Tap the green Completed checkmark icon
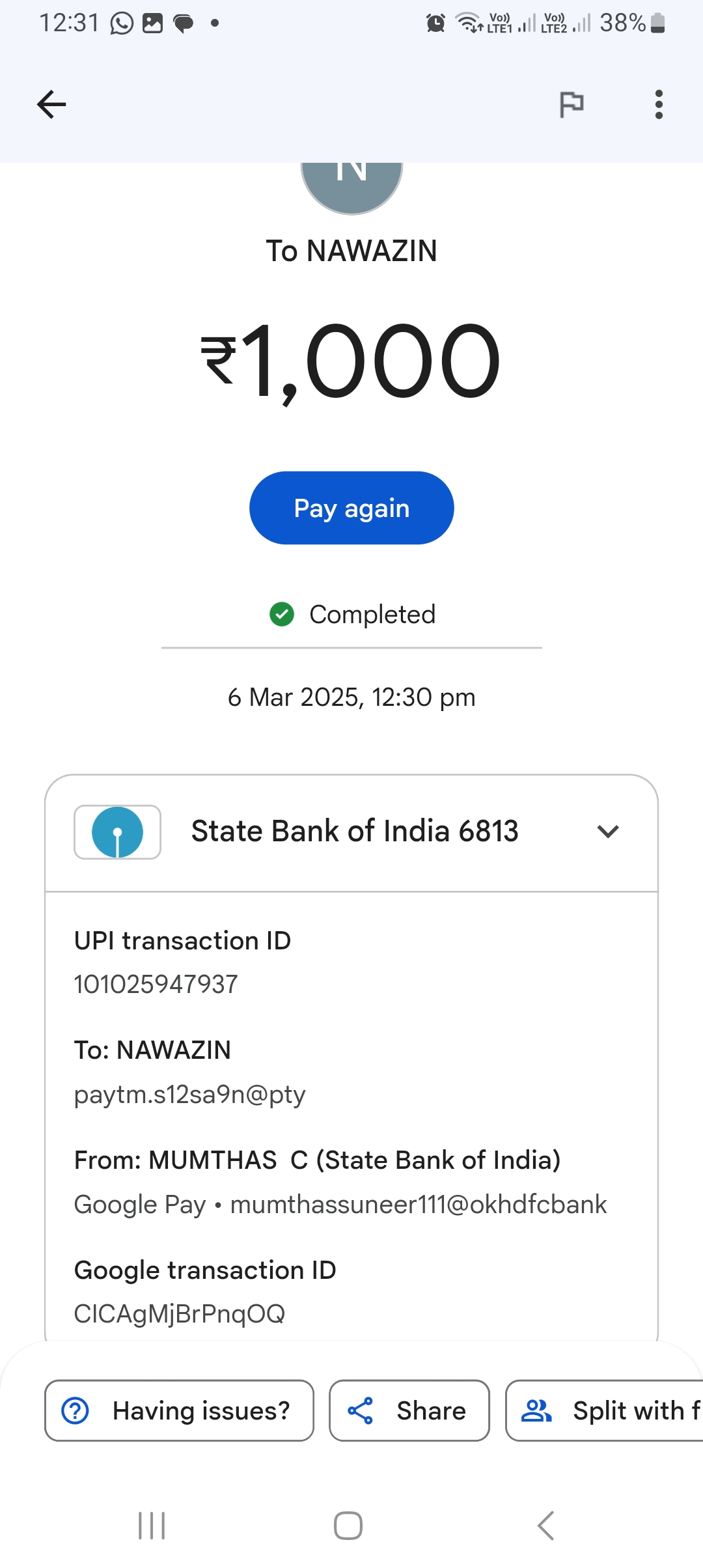 click(x=282, y=614)
